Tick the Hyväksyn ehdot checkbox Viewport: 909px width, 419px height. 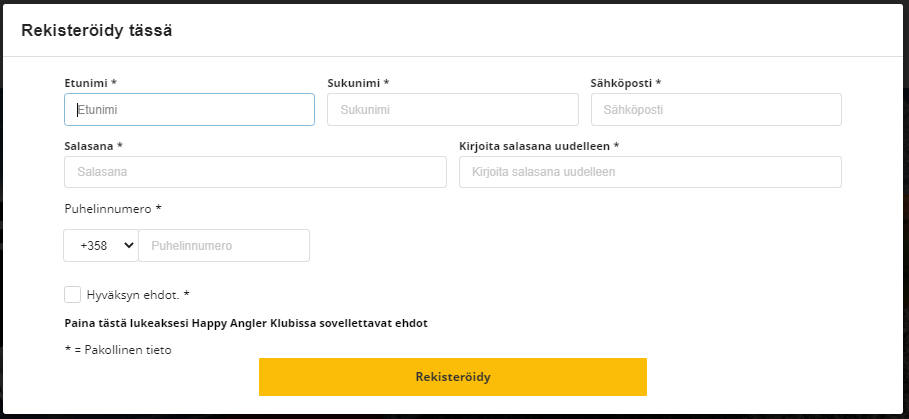coord(72,294)
